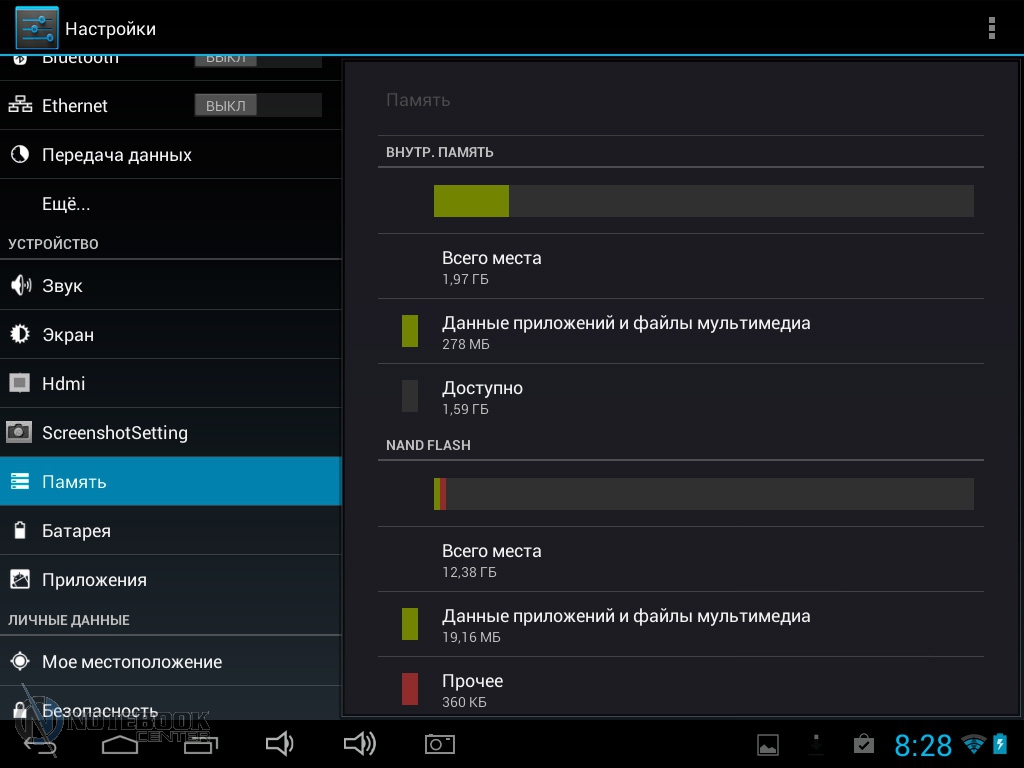Open Звук sound settings

62,286
